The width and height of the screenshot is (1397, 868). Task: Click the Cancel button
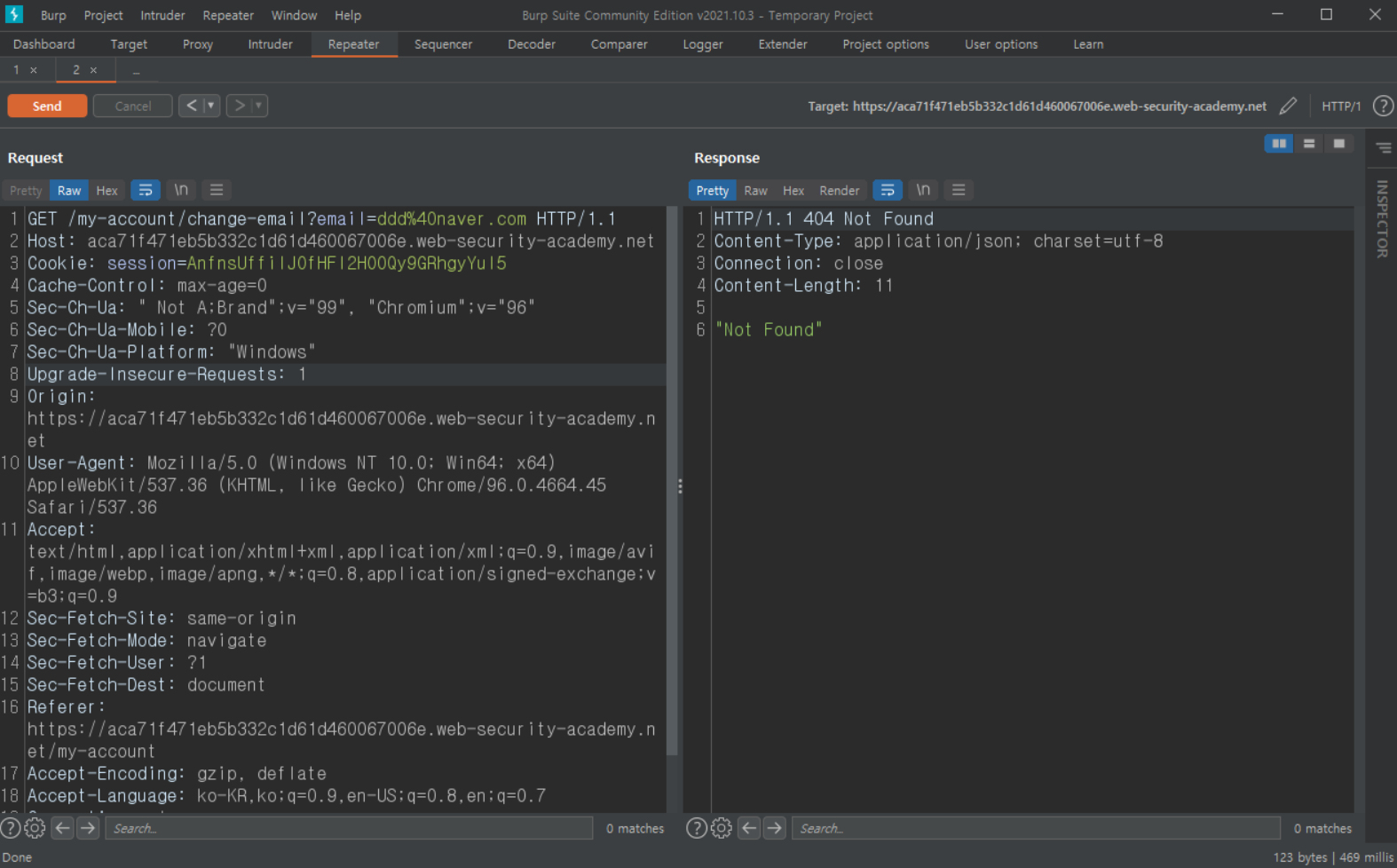point(133,106)
